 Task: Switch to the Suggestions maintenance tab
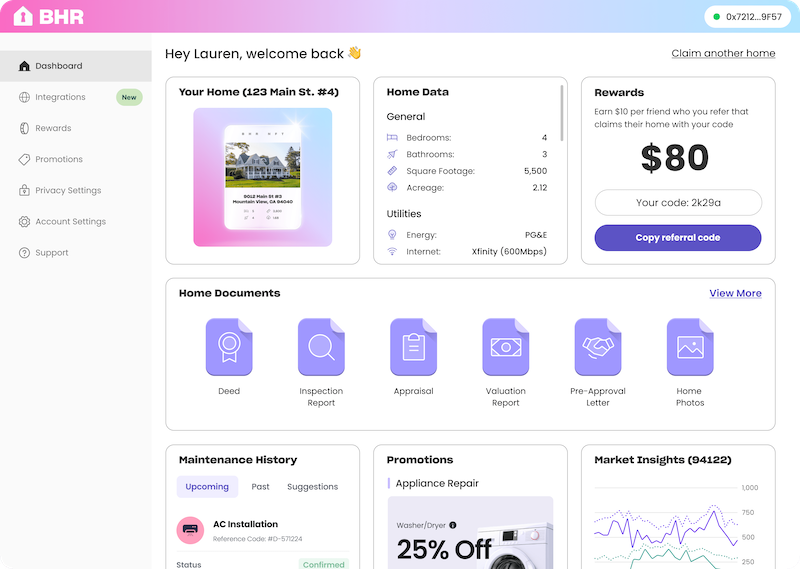[312, 487]
